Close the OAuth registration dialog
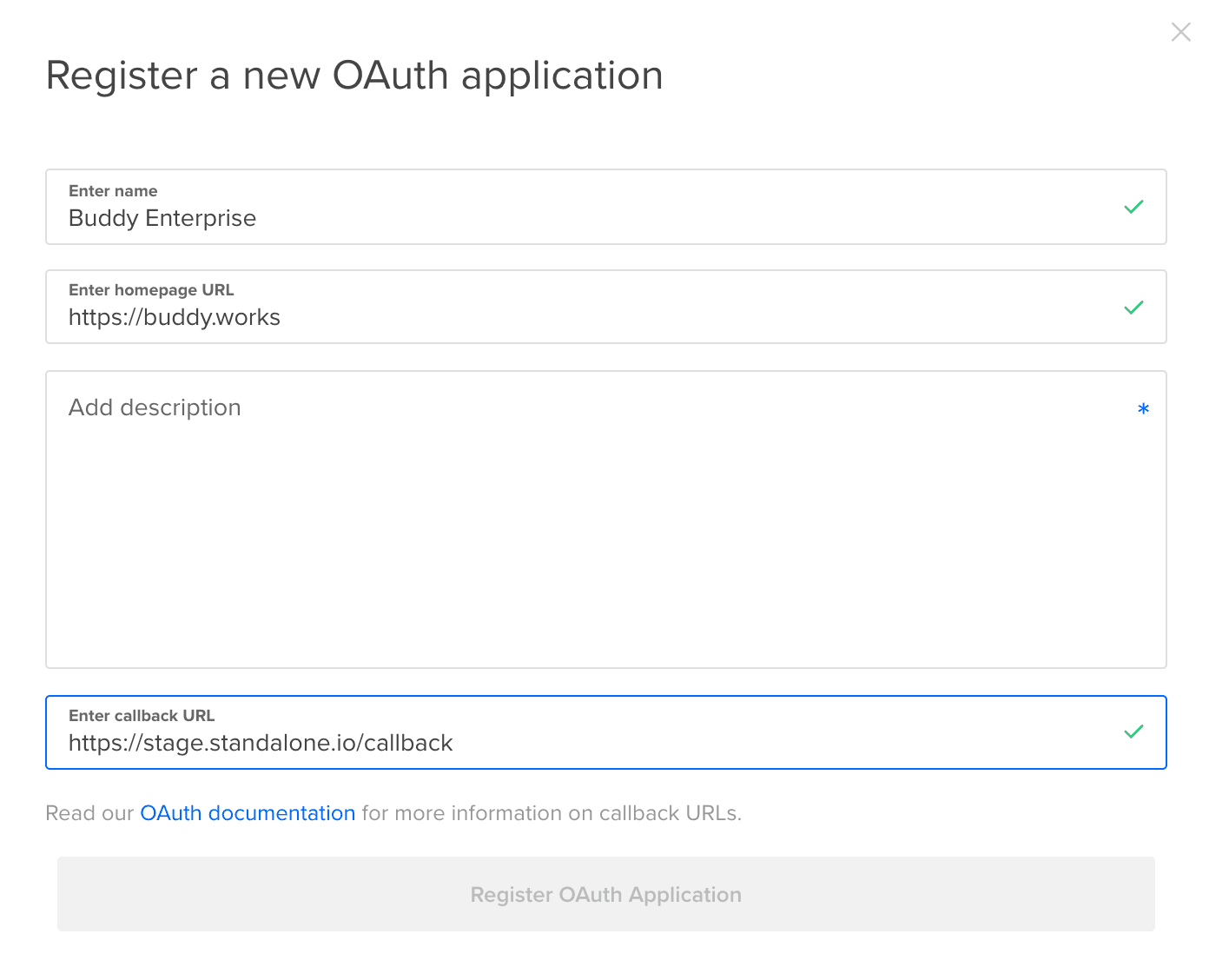 [x=1180, y=32]
